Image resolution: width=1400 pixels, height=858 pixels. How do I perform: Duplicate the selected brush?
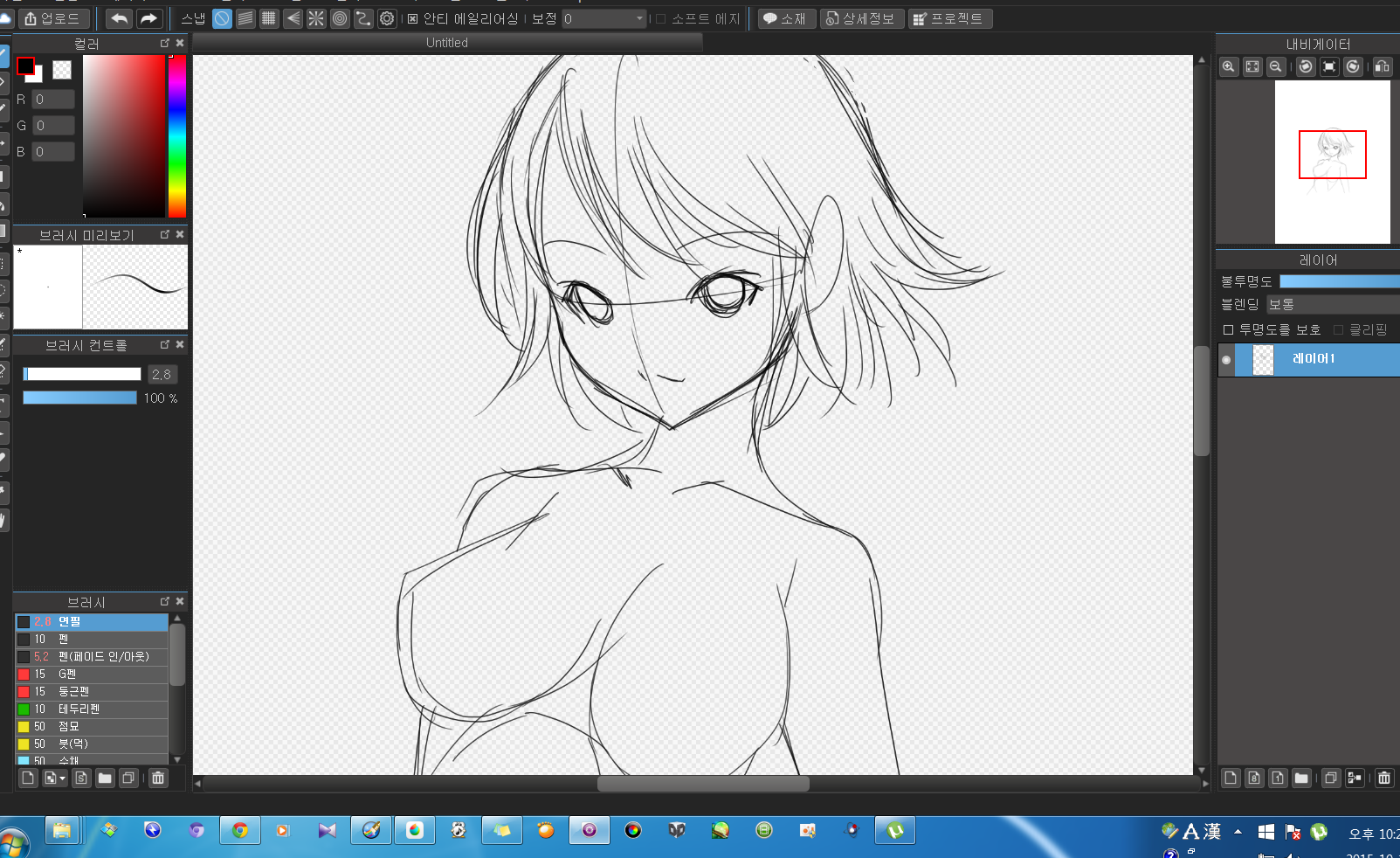[128, 778]
